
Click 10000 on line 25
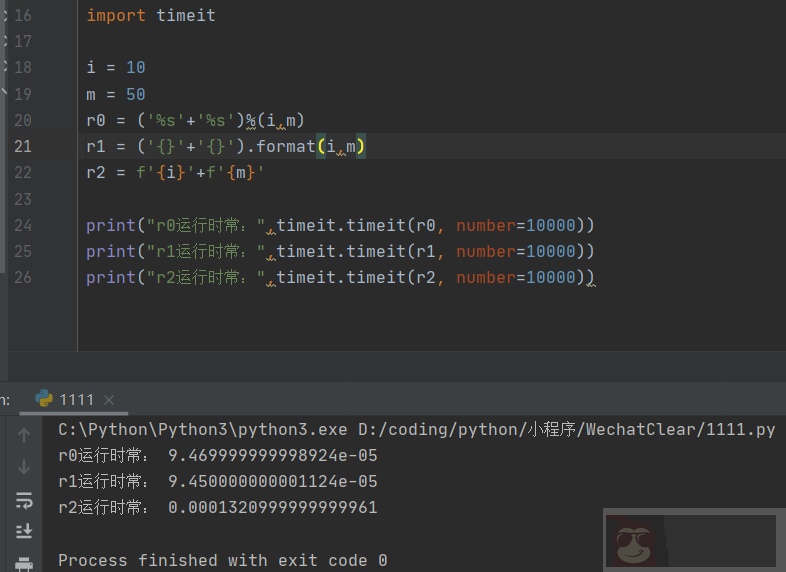click(x=551, y=252)
